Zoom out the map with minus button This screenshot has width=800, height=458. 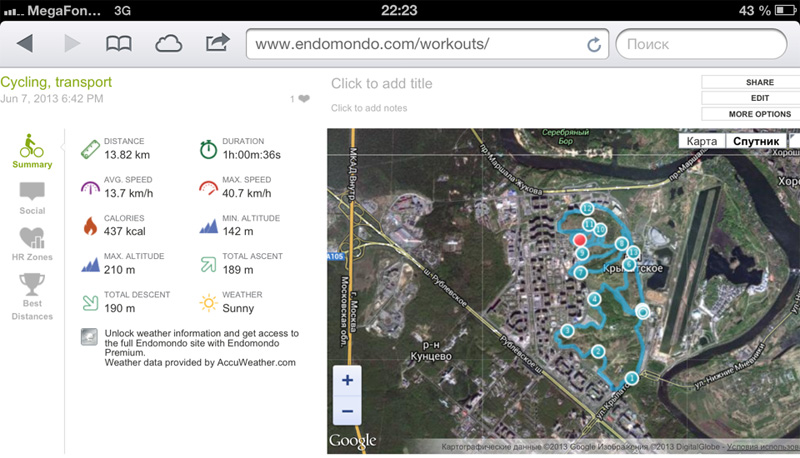(347, 411)
